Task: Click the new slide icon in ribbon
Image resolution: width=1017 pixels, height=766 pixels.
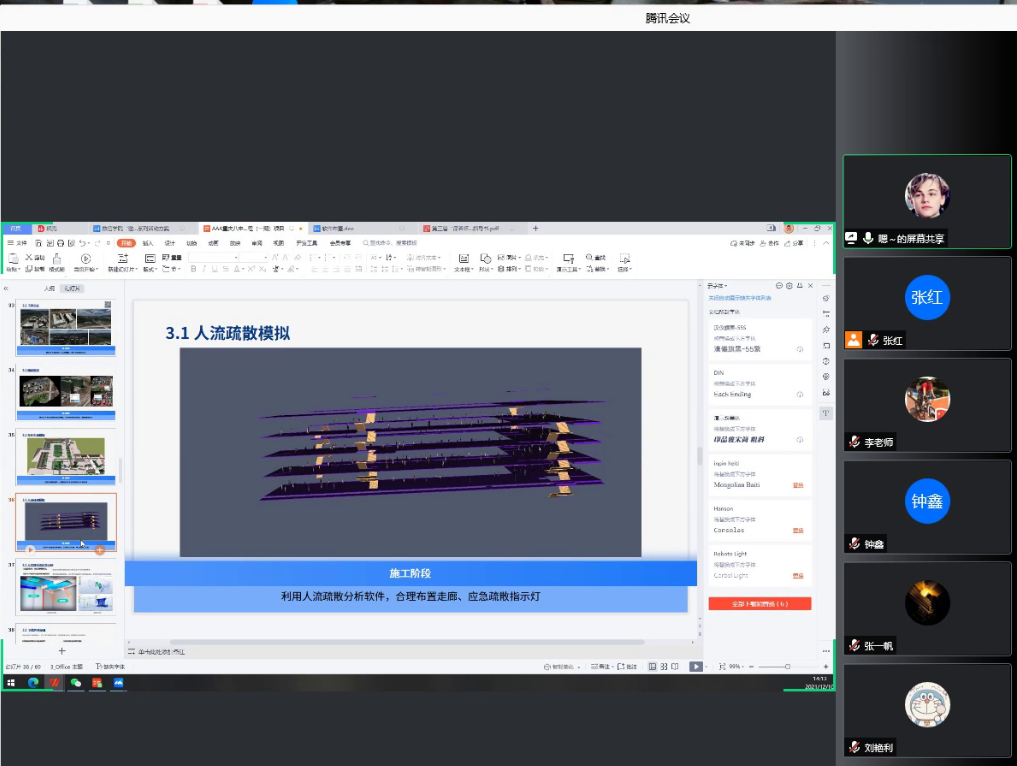Action: 122,258
